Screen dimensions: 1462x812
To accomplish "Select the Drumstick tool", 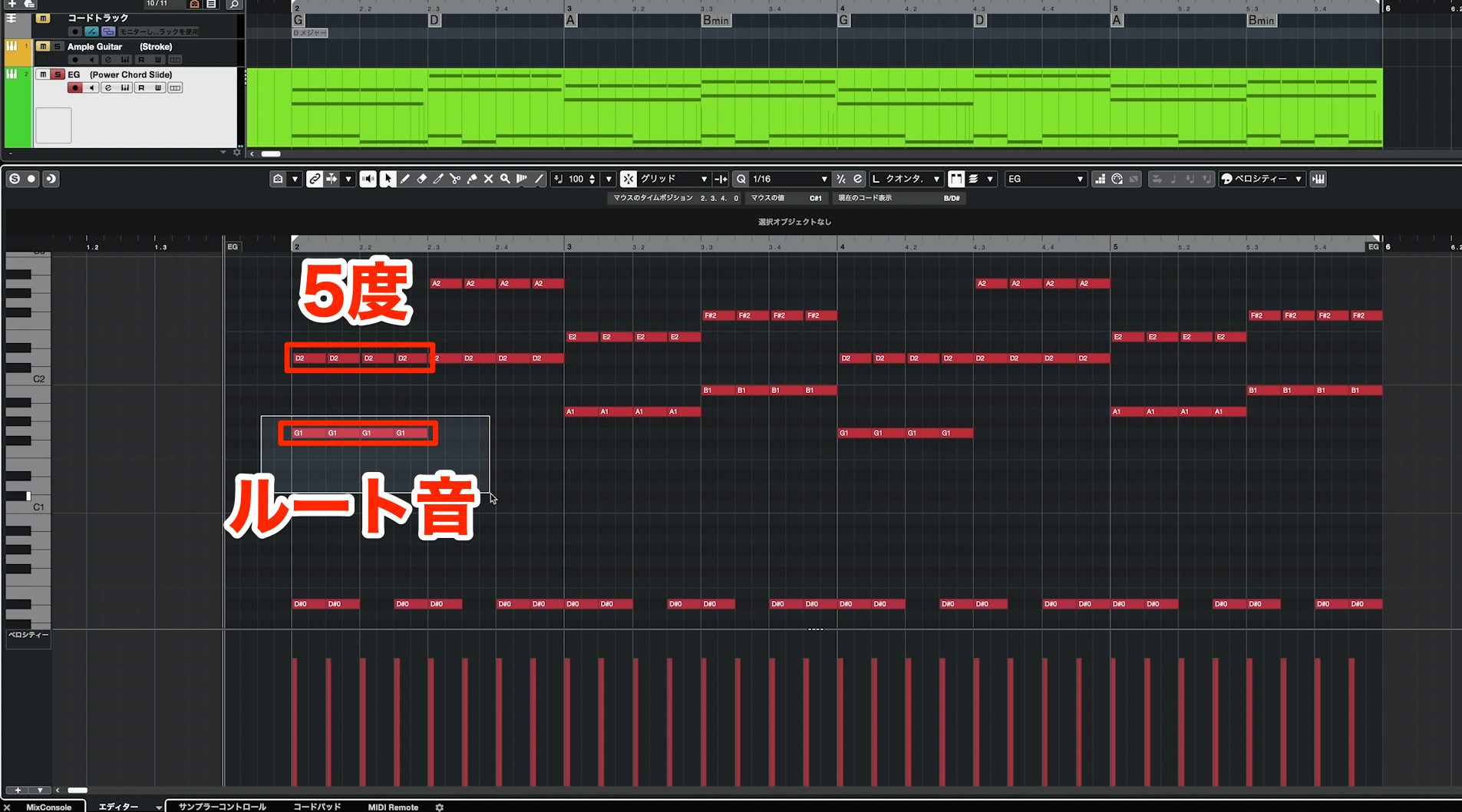I will [522, 179].
